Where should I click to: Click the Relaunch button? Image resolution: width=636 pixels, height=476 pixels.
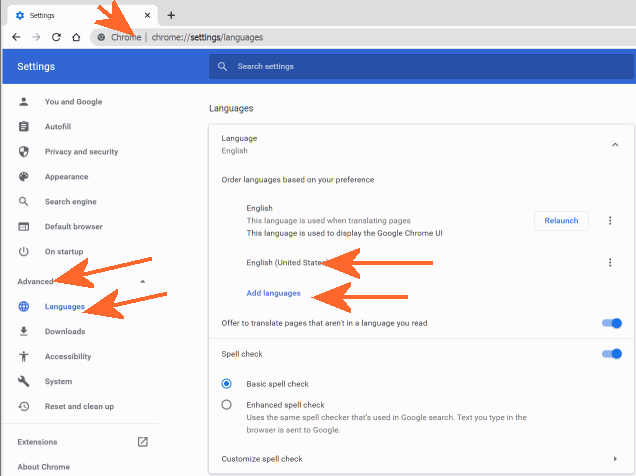(561, 221)
